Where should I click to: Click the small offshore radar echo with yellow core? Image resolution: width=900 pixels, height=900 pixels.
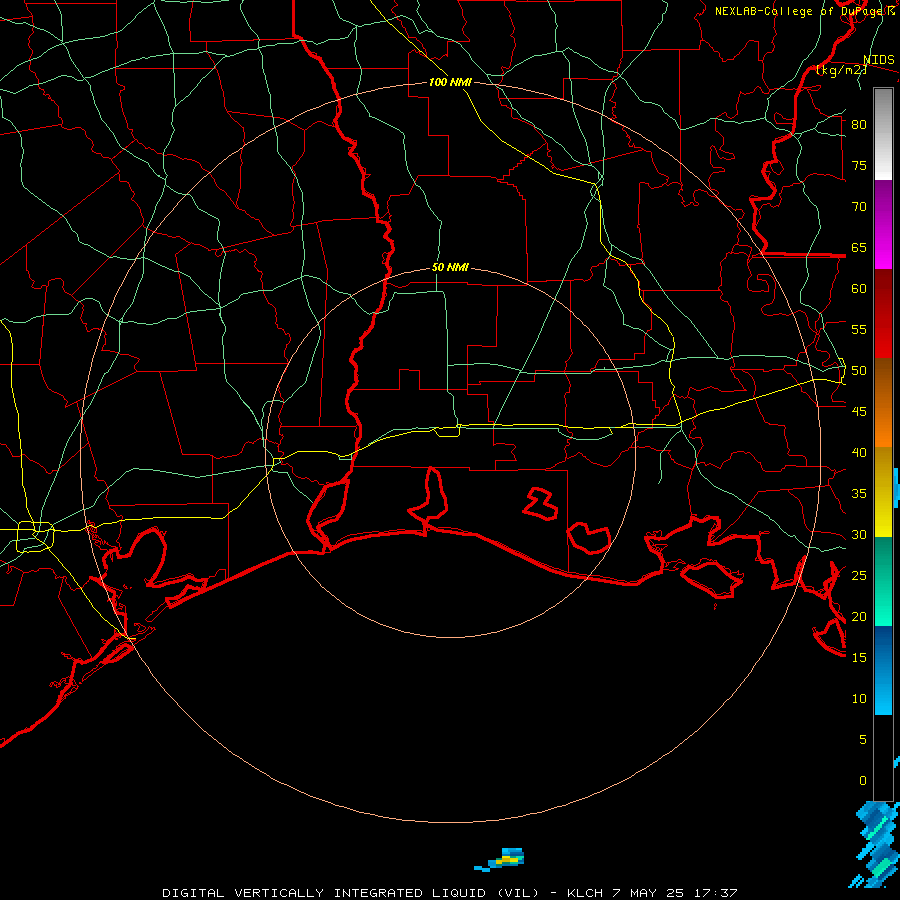click(500, 859)
